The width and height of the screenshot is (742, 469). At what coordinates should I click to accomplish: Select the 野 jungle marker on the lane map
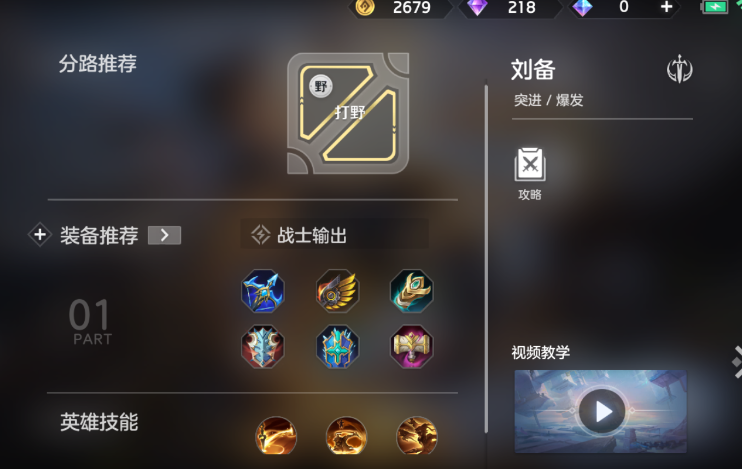(321, 86)
